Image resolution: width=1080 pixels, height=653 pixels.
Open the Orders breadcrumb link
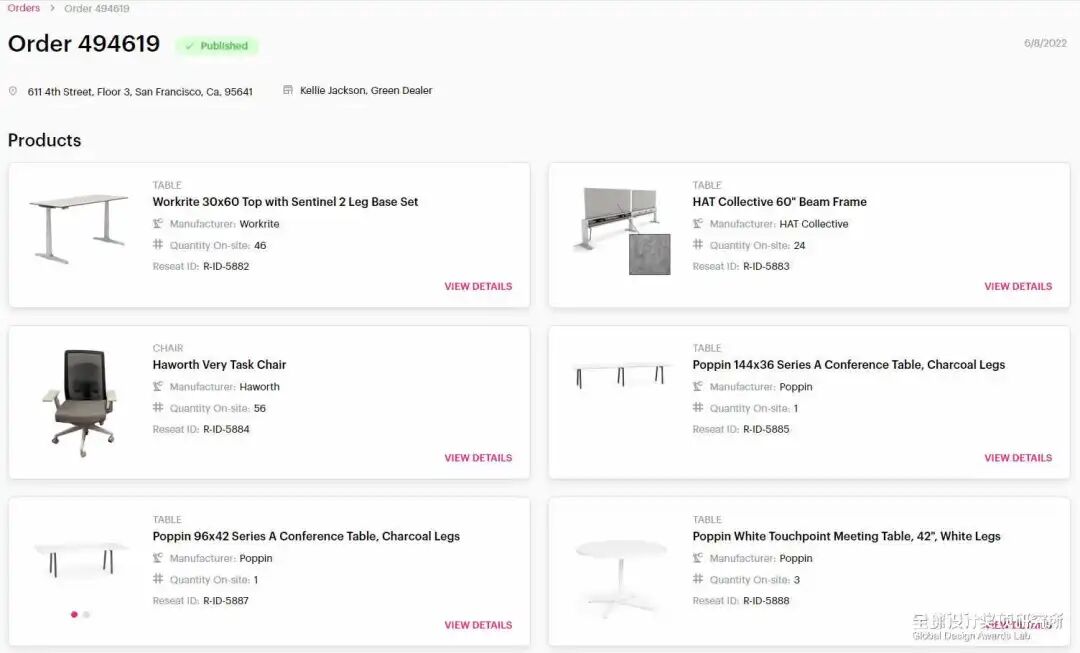click(x=24, y=9)
